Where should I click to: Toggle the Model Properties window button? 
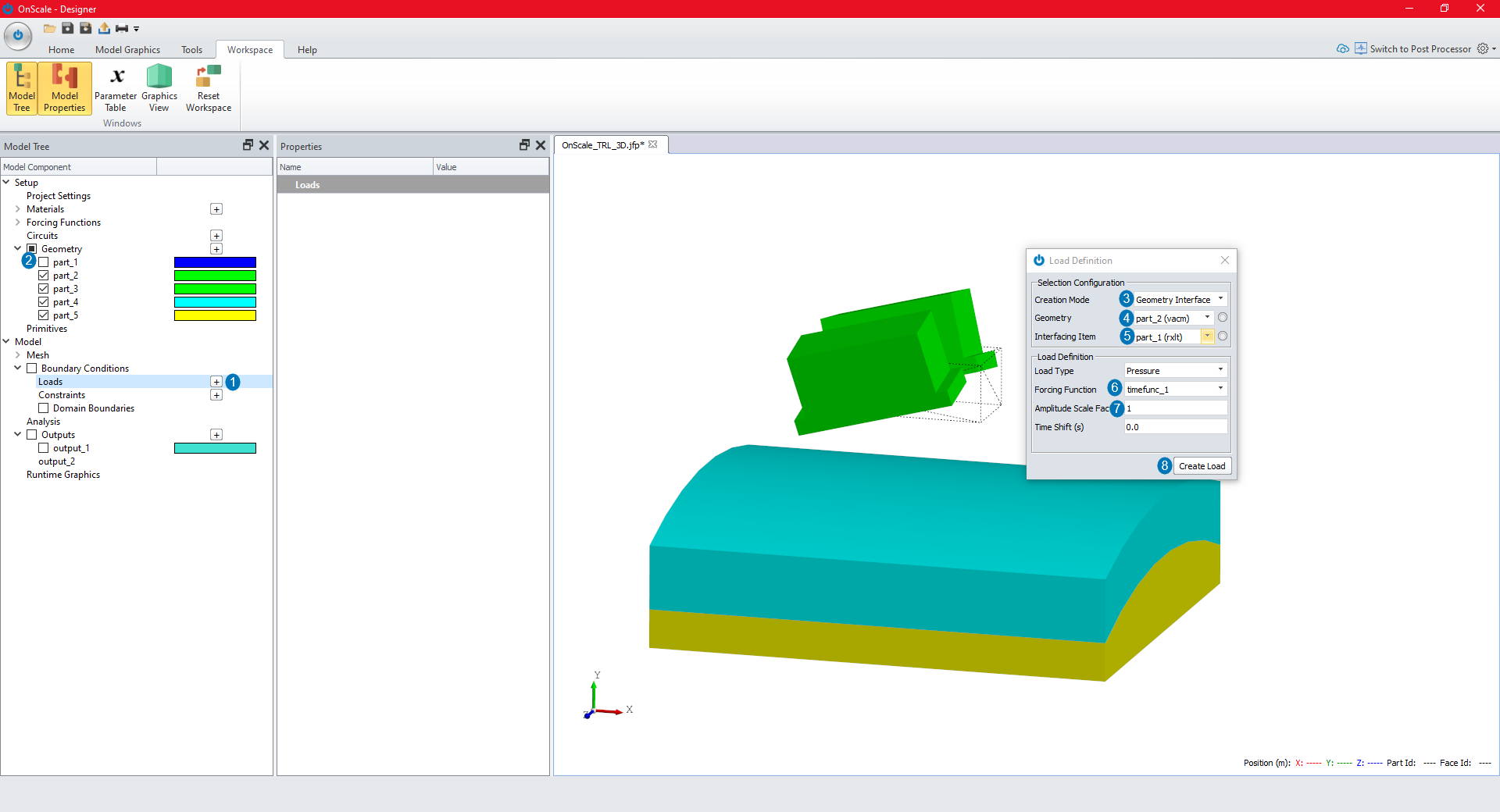coord(65,88)
